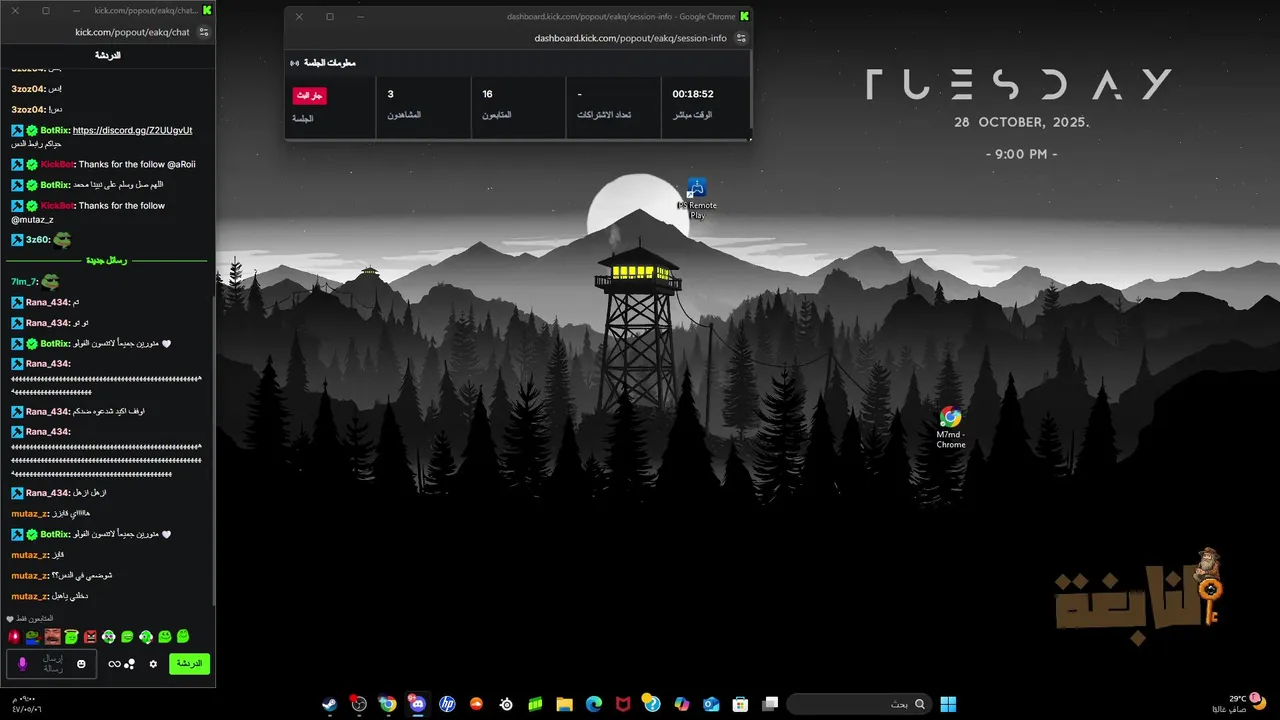Click the إرسال رسالة message input field
This screenshot has height=720, width=1280.
pyautogui.click(x=52, y=664)
